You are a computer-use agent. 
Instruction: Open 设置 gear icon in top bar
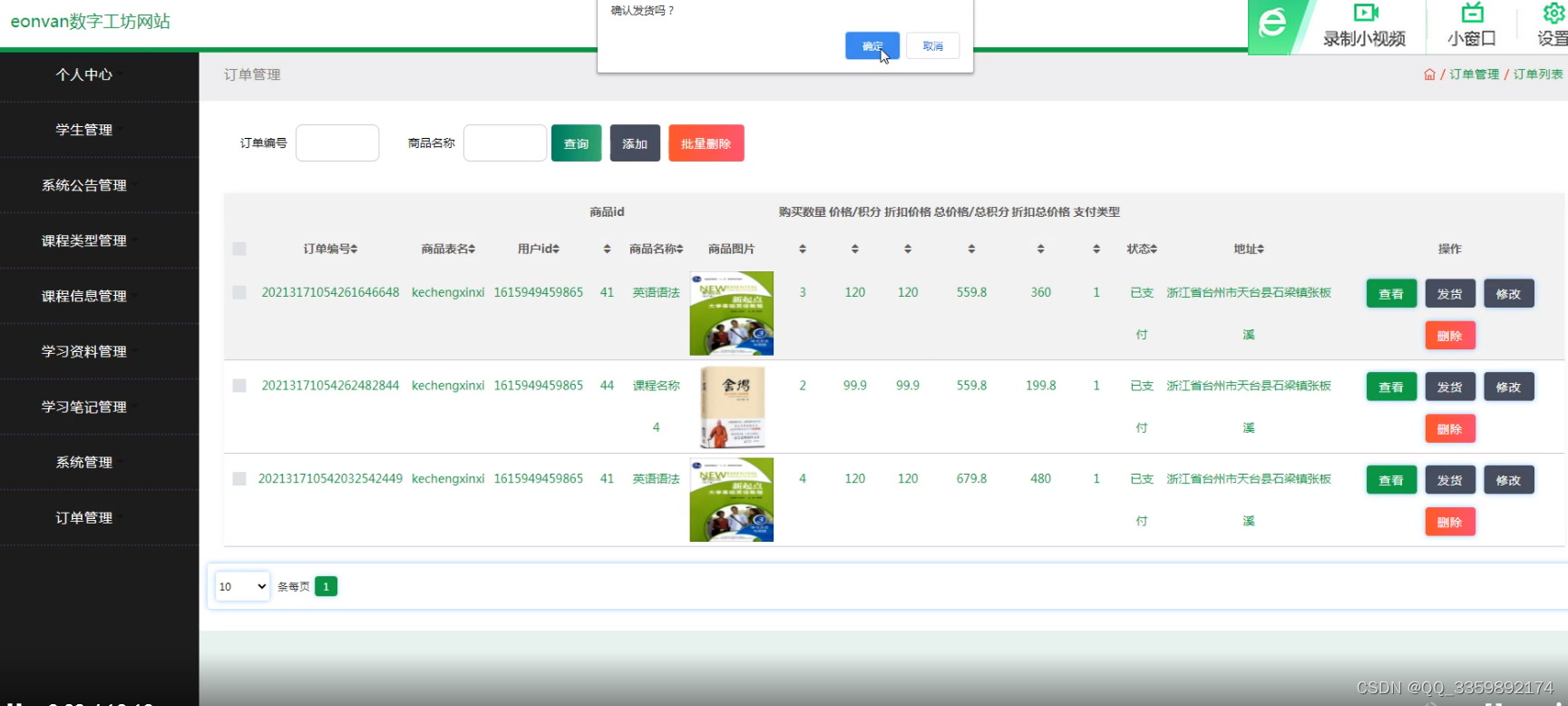1554,13
